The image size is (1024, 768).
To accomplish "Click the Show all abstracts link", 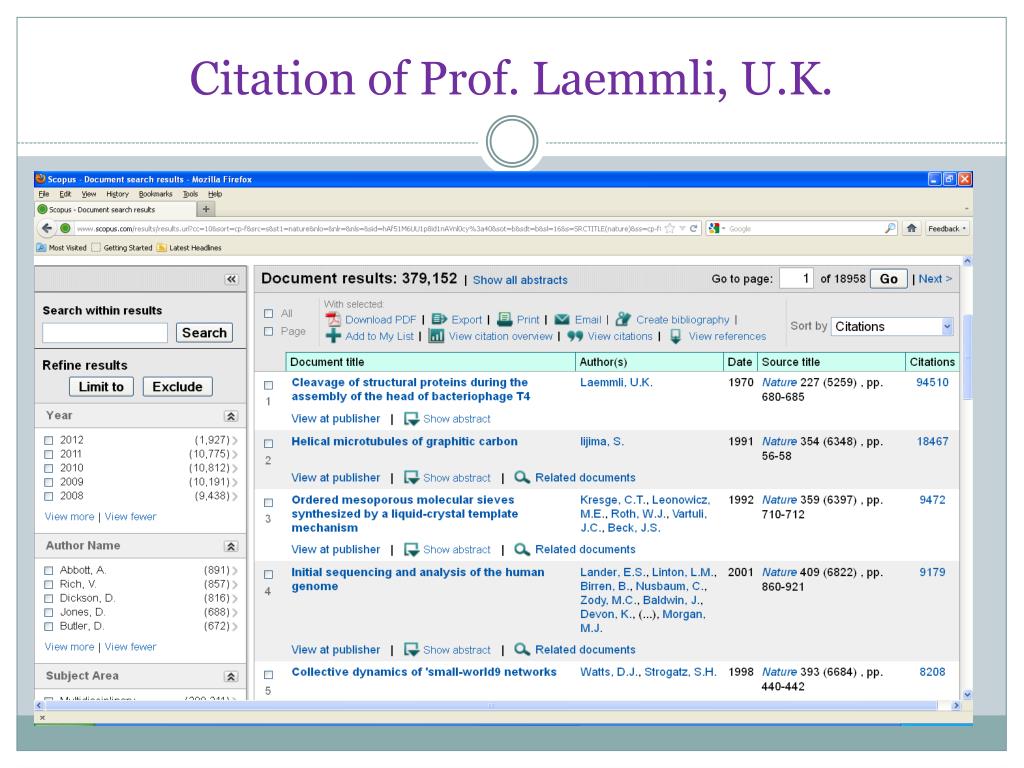I will click(520, 280).
